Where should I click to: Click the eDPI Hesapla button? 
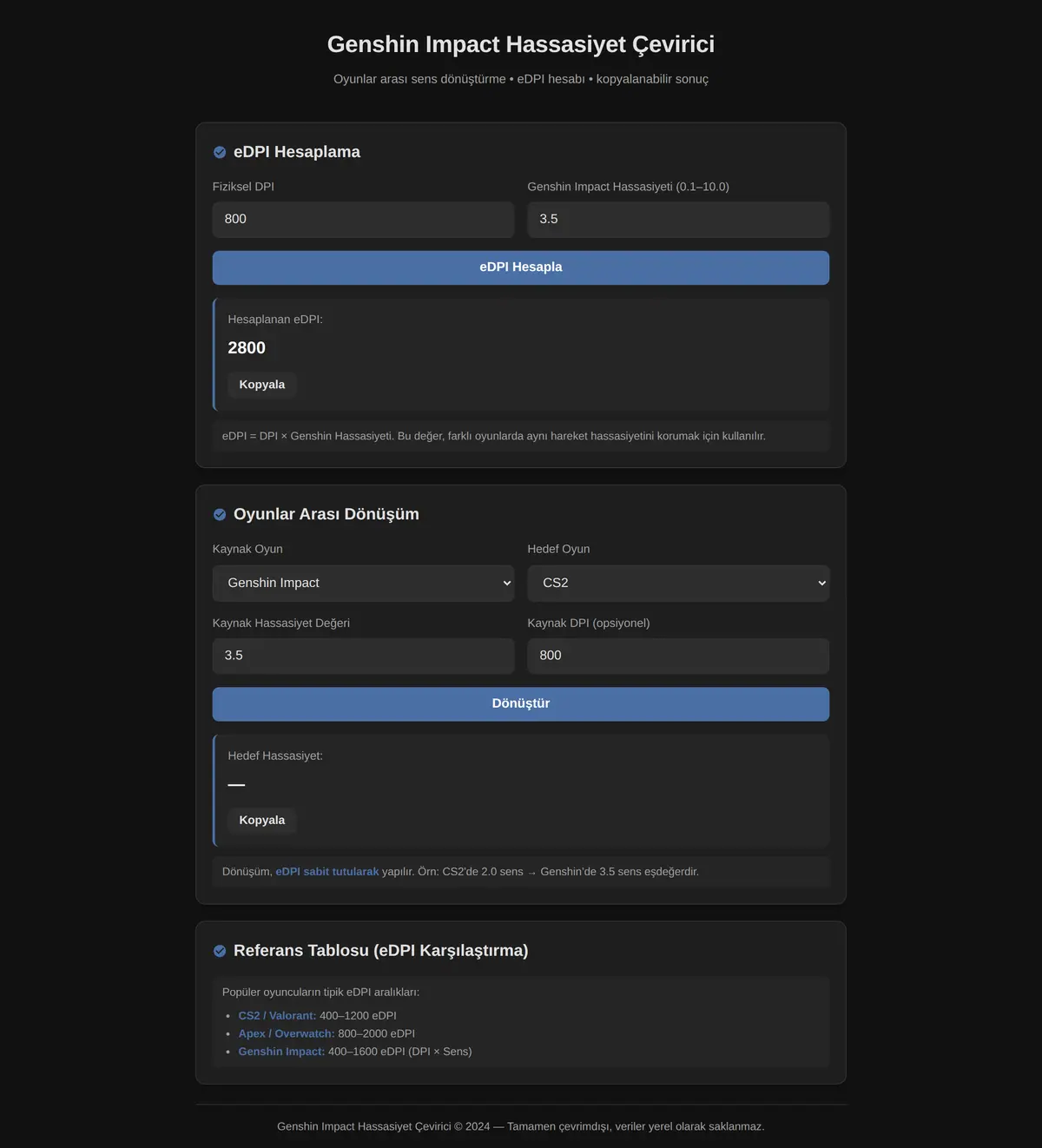[521, 267]
